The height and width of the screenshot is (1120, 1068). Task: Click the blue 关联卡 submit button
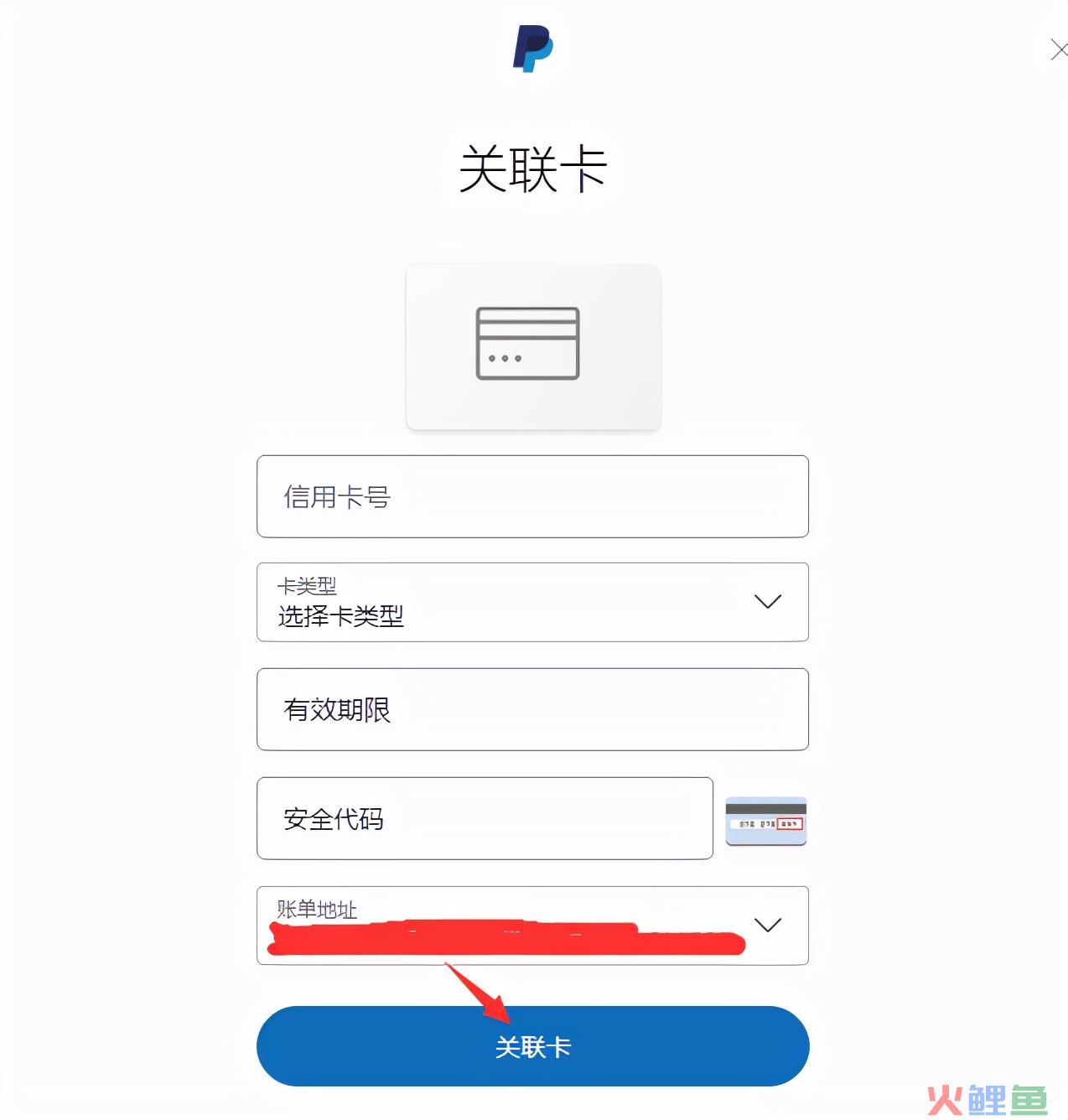click(x=532, y=1046)
